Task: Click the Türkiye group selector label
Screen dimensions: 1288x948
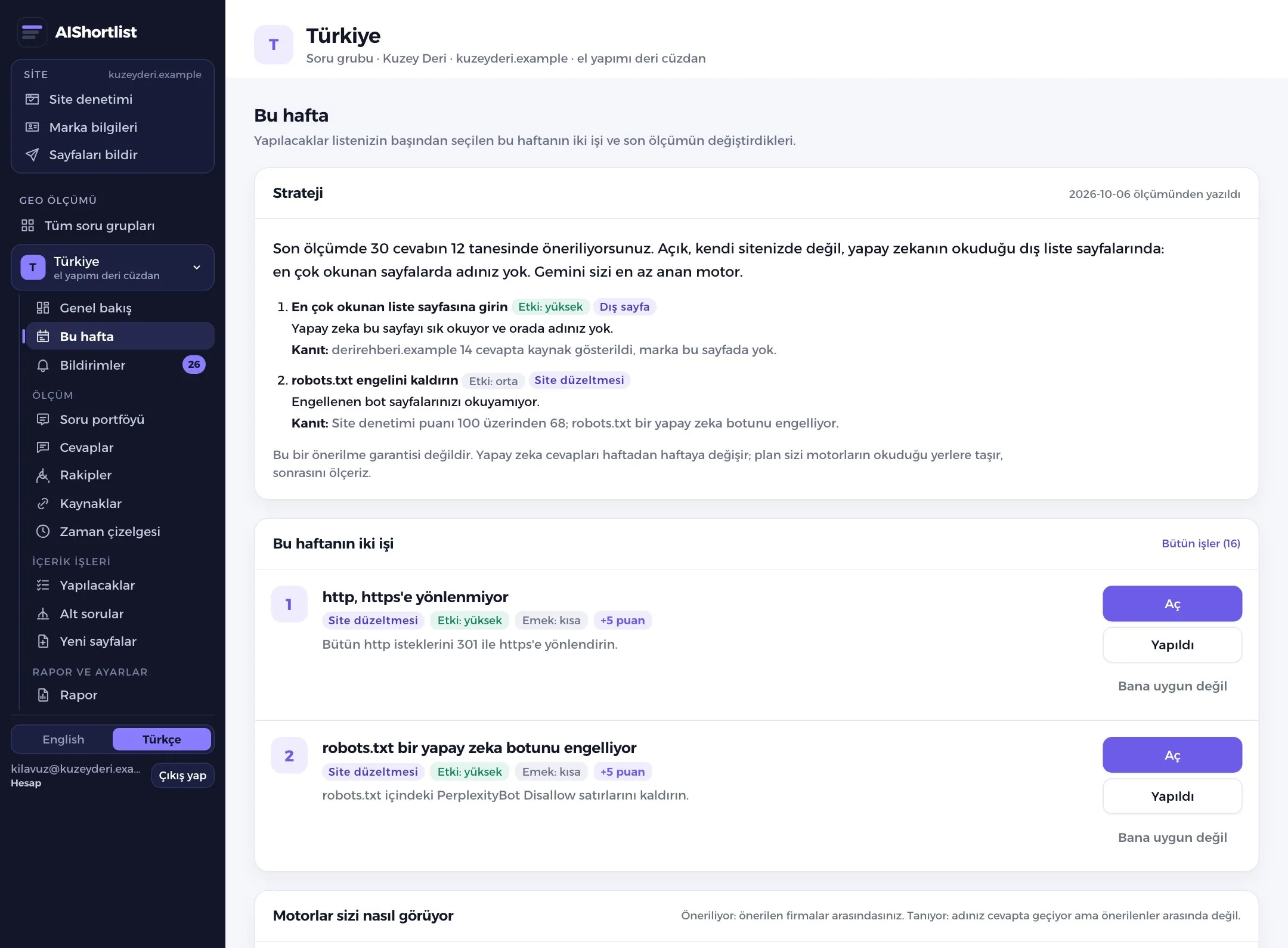Action: (76, 261)
